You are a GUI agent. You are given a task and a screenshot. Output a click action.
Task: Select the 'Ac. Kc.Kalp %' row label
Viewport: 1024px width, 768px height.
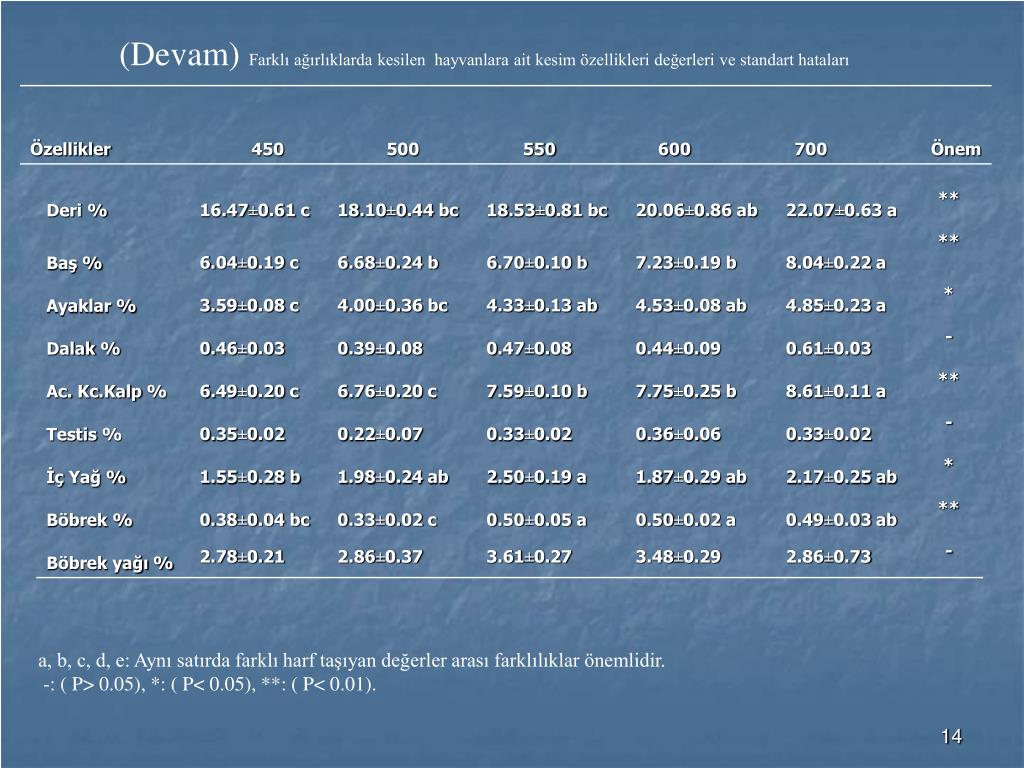click(106, 392)
